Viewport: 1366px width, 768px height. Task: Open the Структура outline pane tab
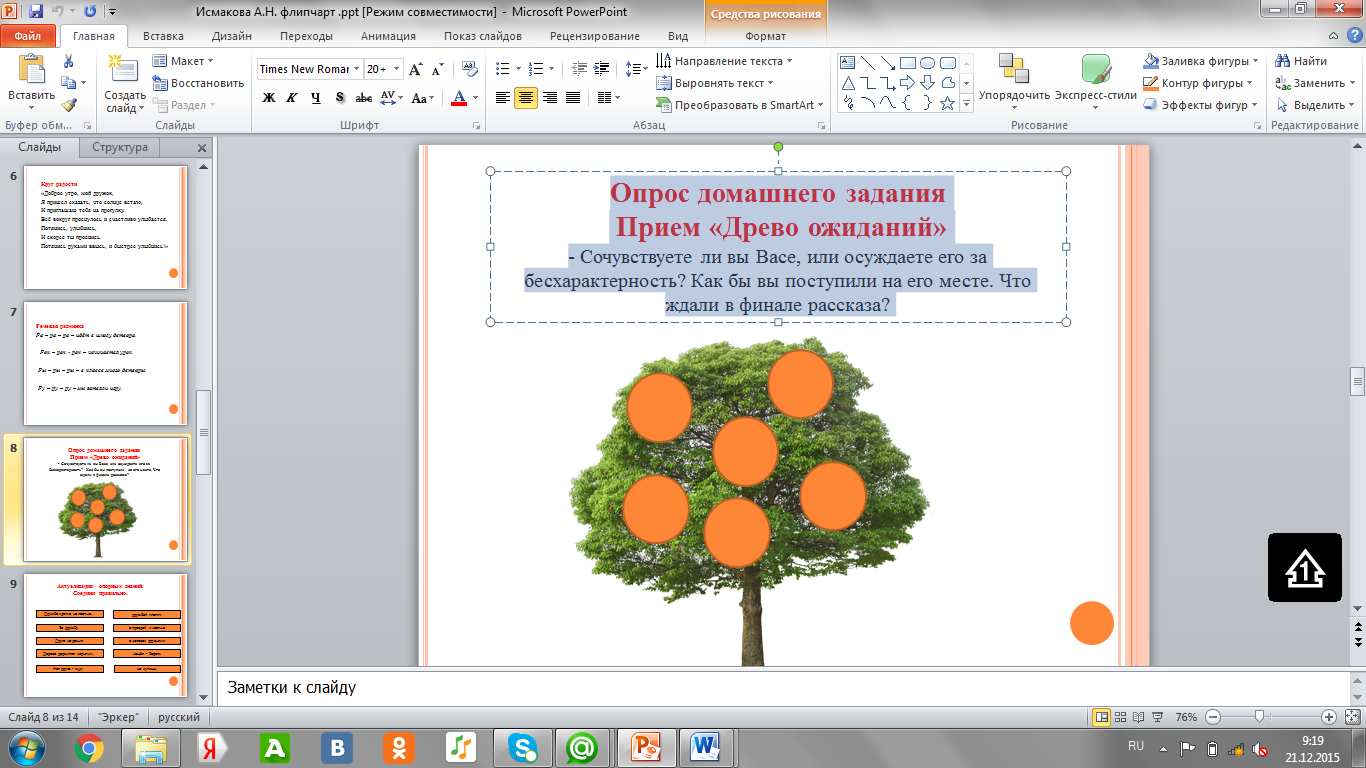pyautogui.click(x=120, y=147)
